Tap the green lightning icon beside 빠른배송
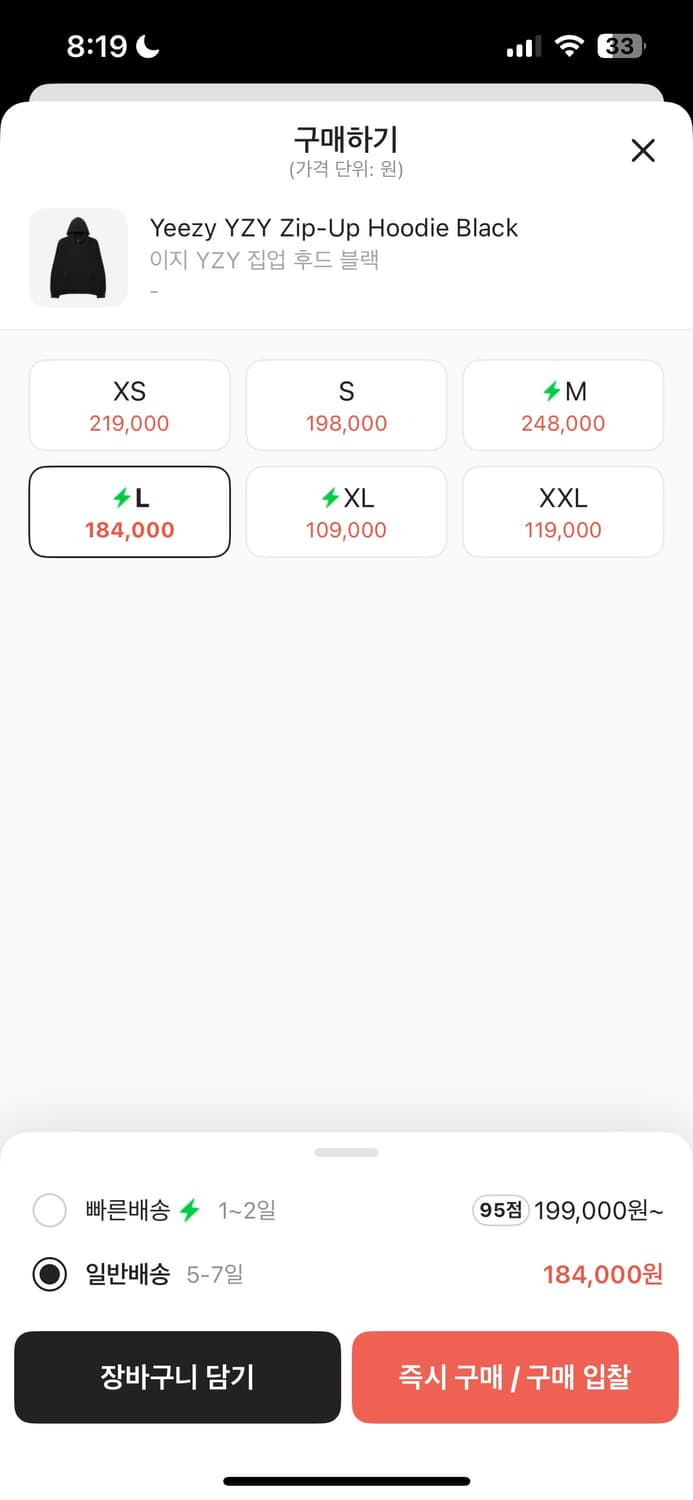Screen dimensions: 693x1500 coord(190,1211)
